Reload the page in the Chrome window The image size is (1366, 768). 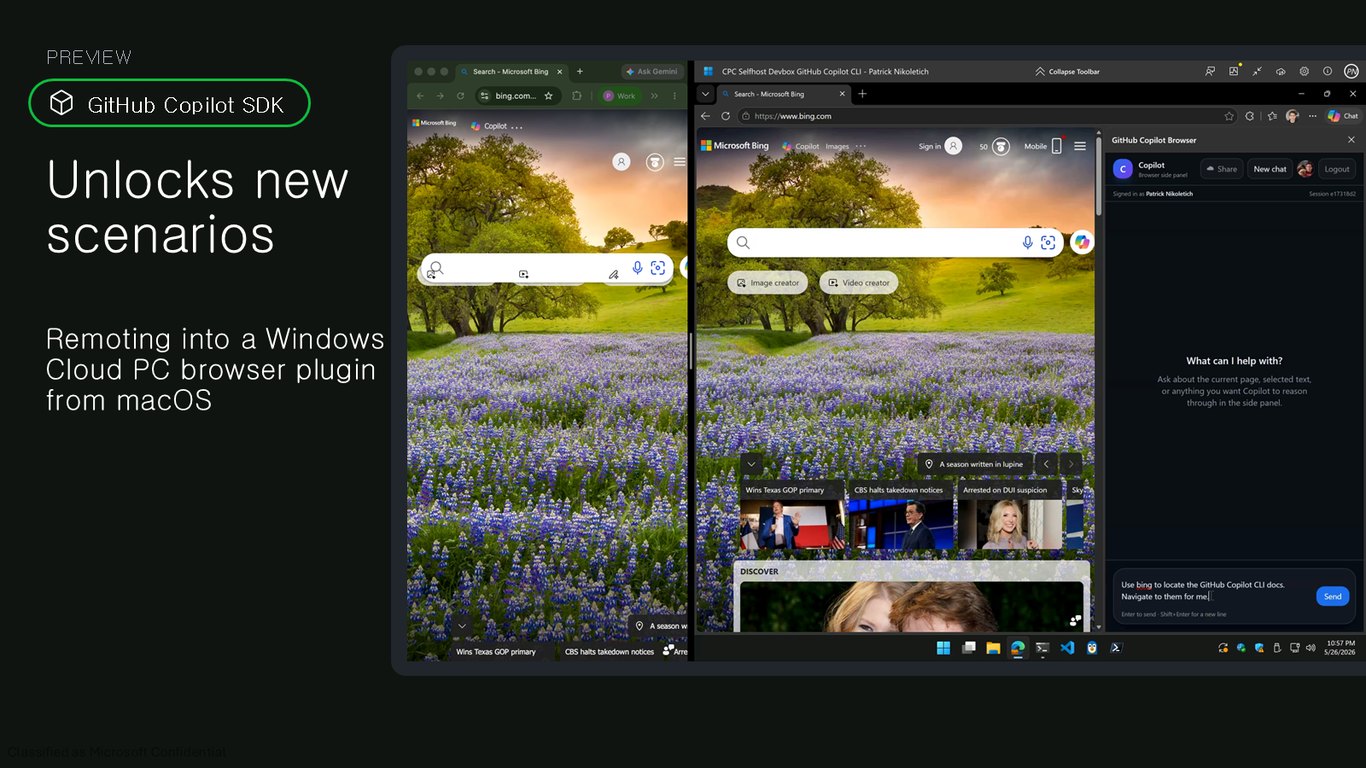tap(460, 96)
